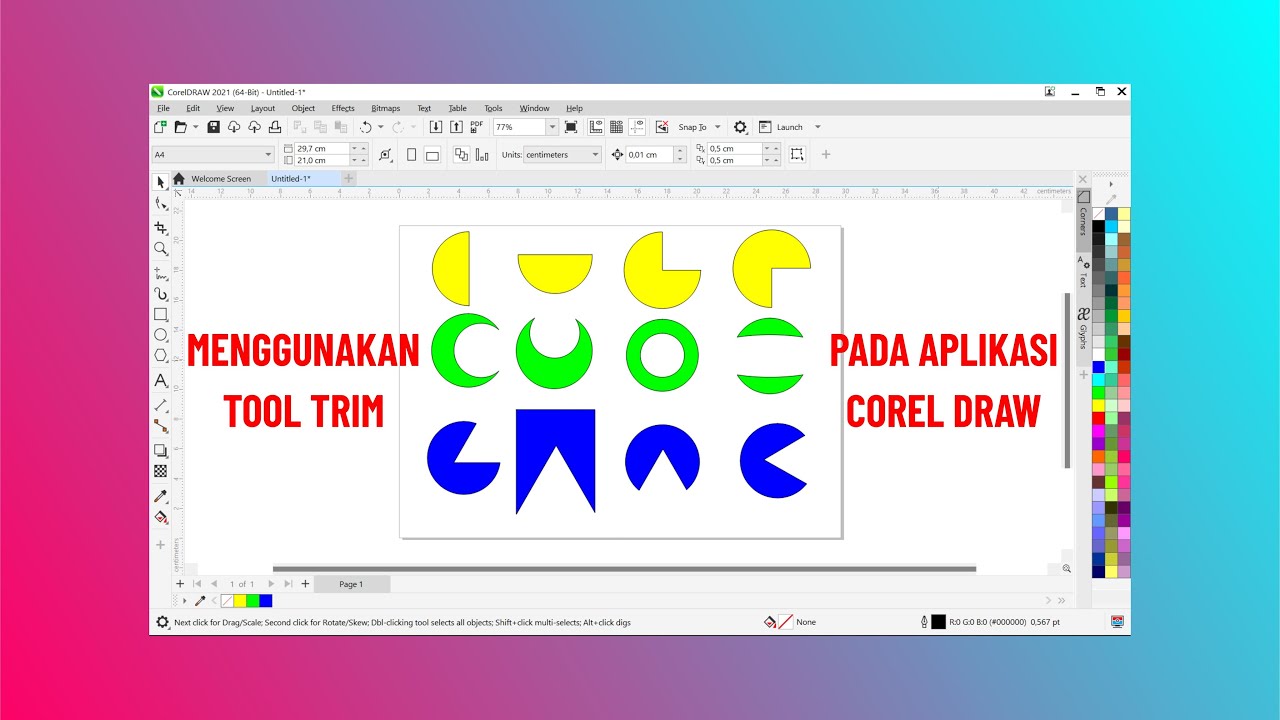
Task: Select the Freehand drawing tool
Action: [160, 272]
